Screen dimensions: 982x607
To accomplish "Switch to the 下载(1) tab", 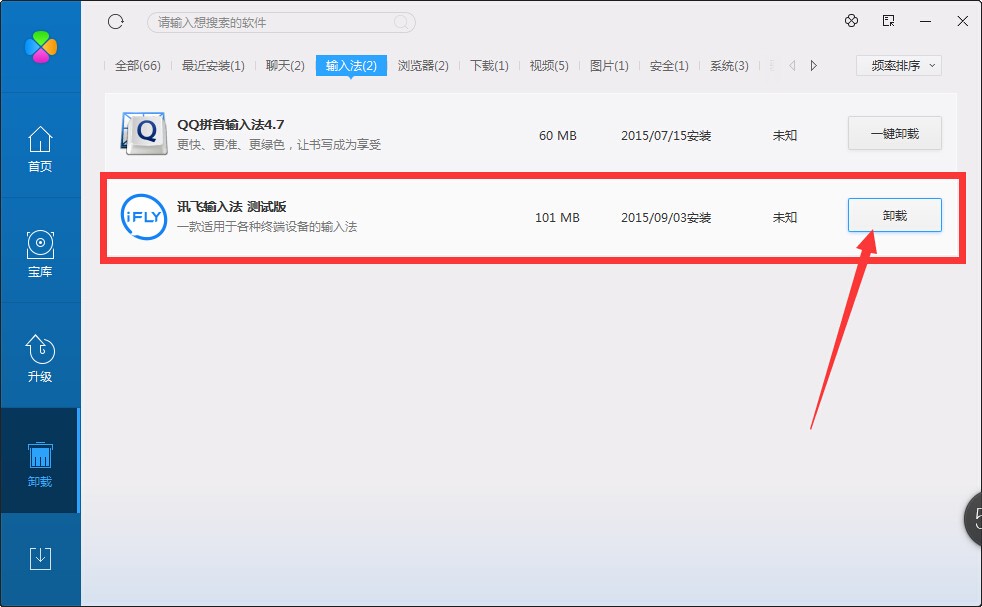I will [x=489, y=66].
